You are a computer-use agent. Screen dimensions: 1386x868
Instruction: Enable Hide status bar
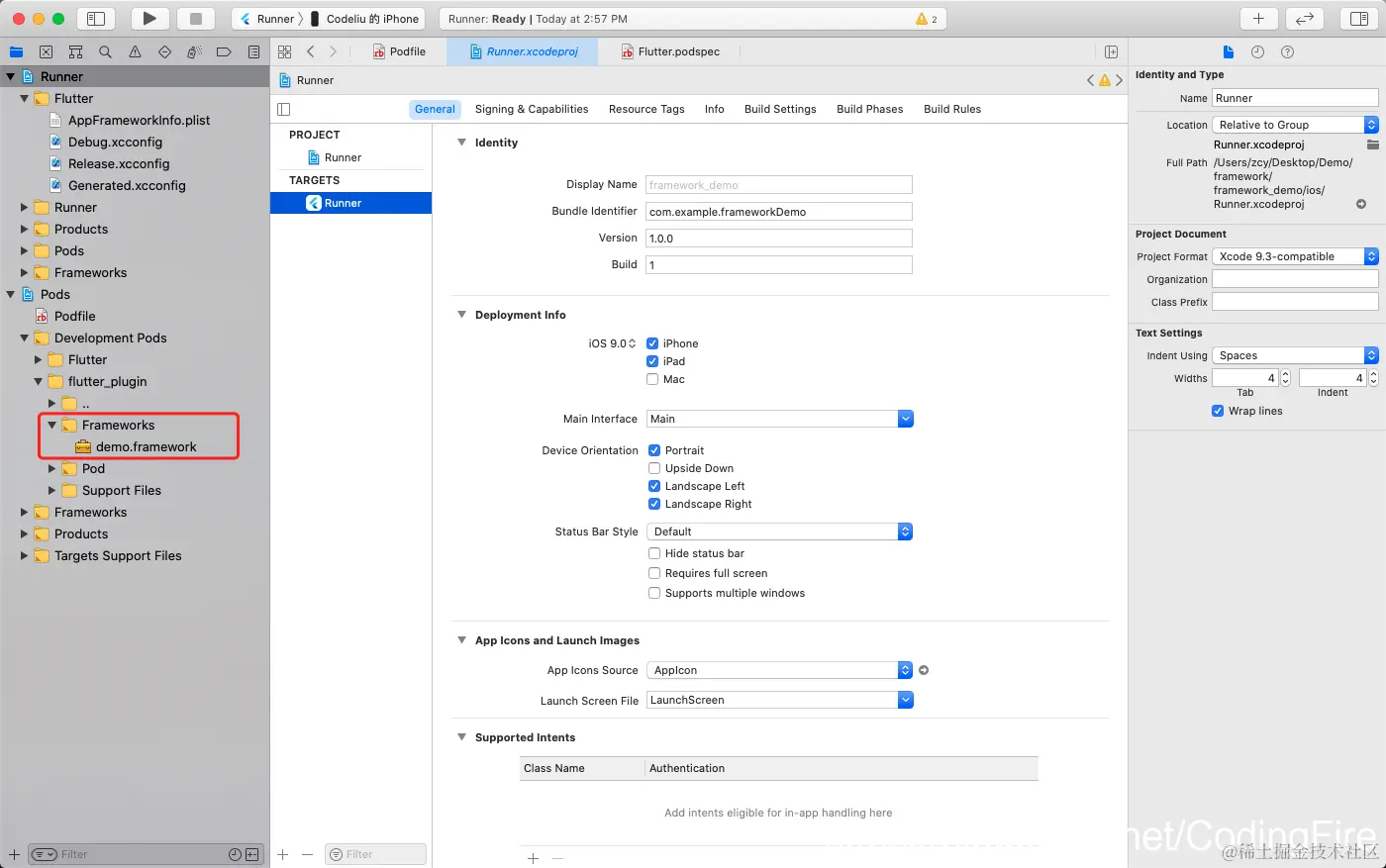pos(654,553)
